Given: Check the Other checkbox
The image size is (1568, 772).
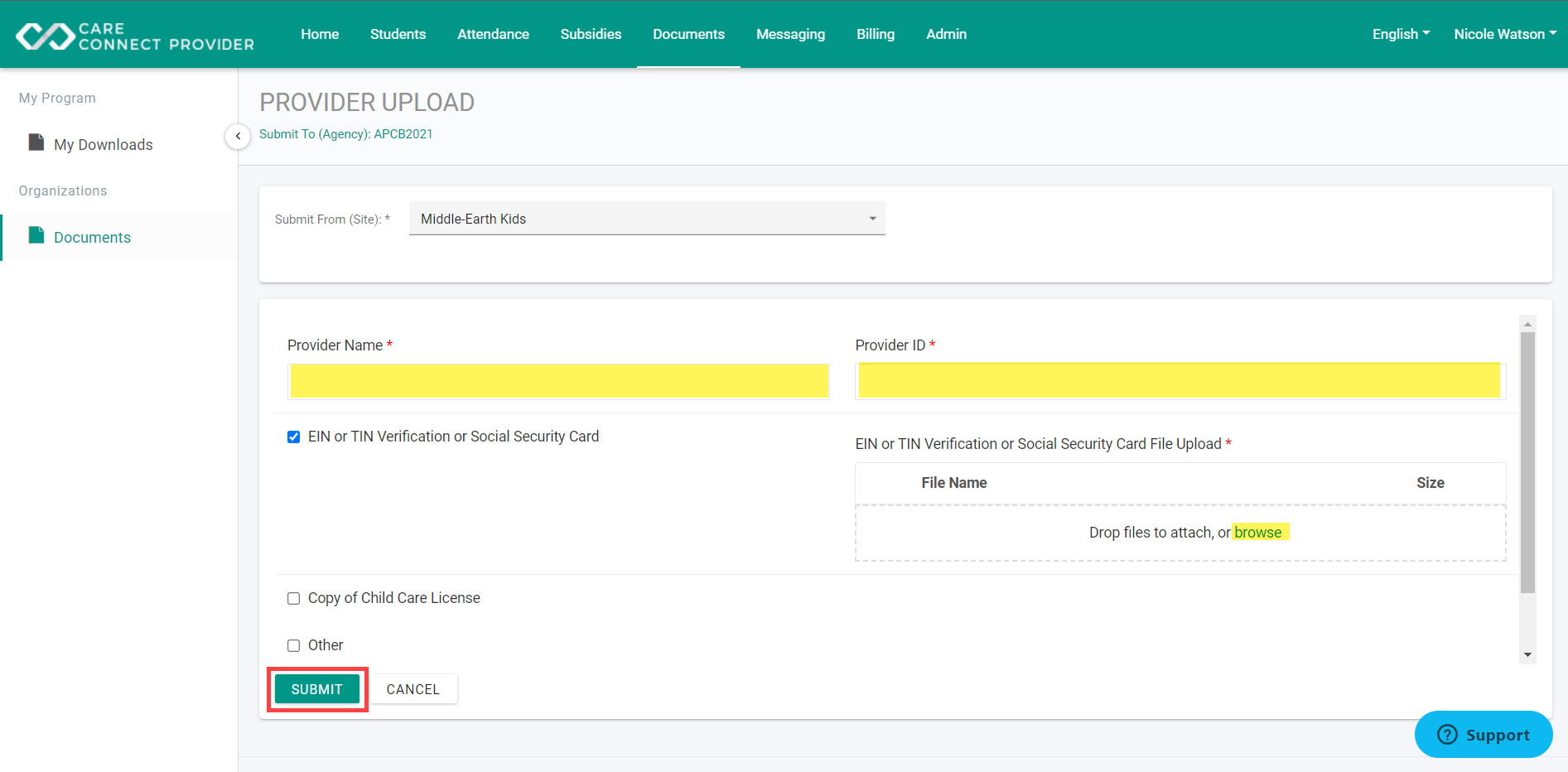Looking at the screenshot, I should click(293, 645).
